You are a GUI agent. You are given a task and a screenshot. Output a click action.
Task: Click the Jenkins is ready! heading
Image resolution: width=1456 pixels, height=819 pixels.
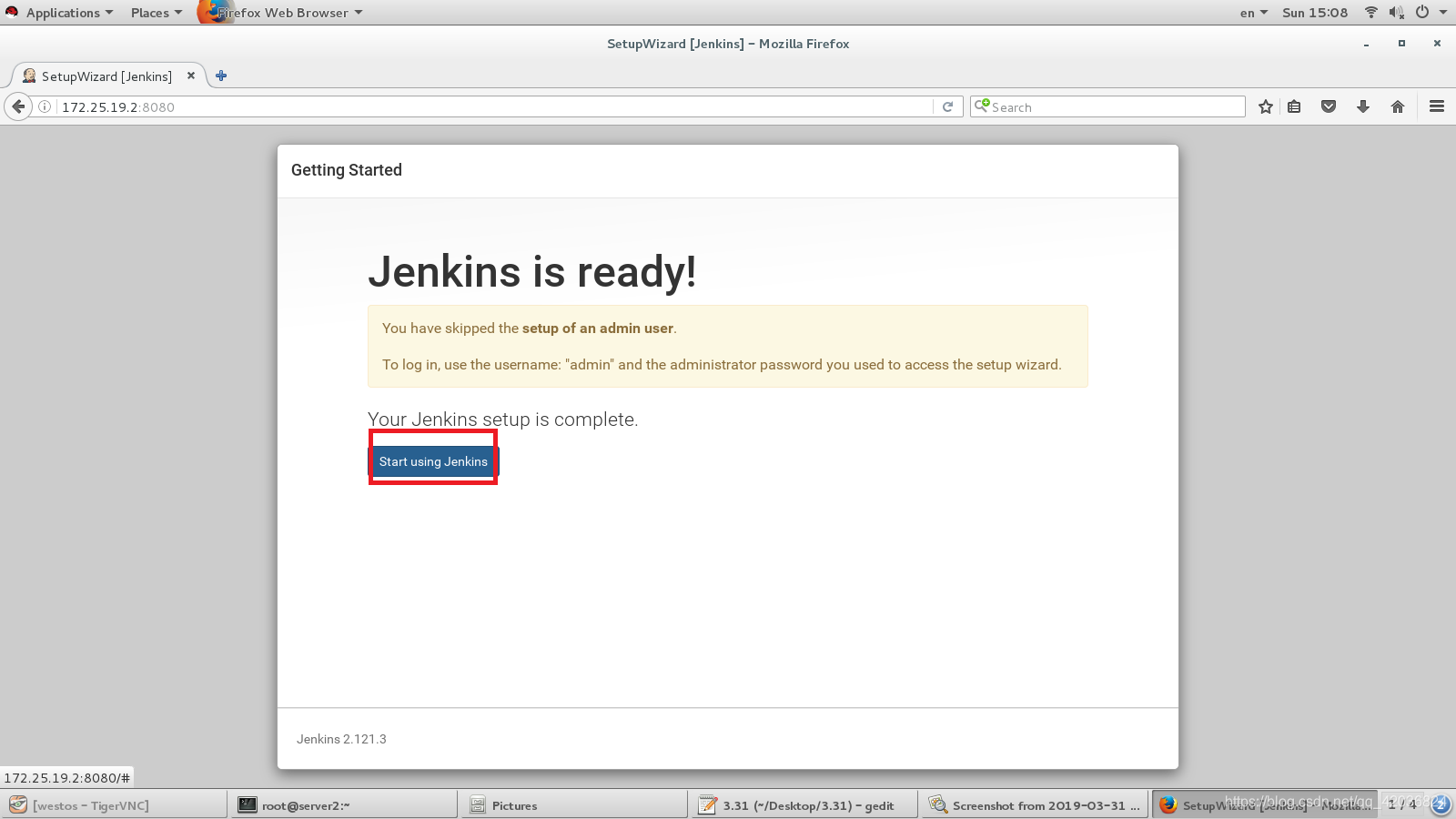point(532,272)
